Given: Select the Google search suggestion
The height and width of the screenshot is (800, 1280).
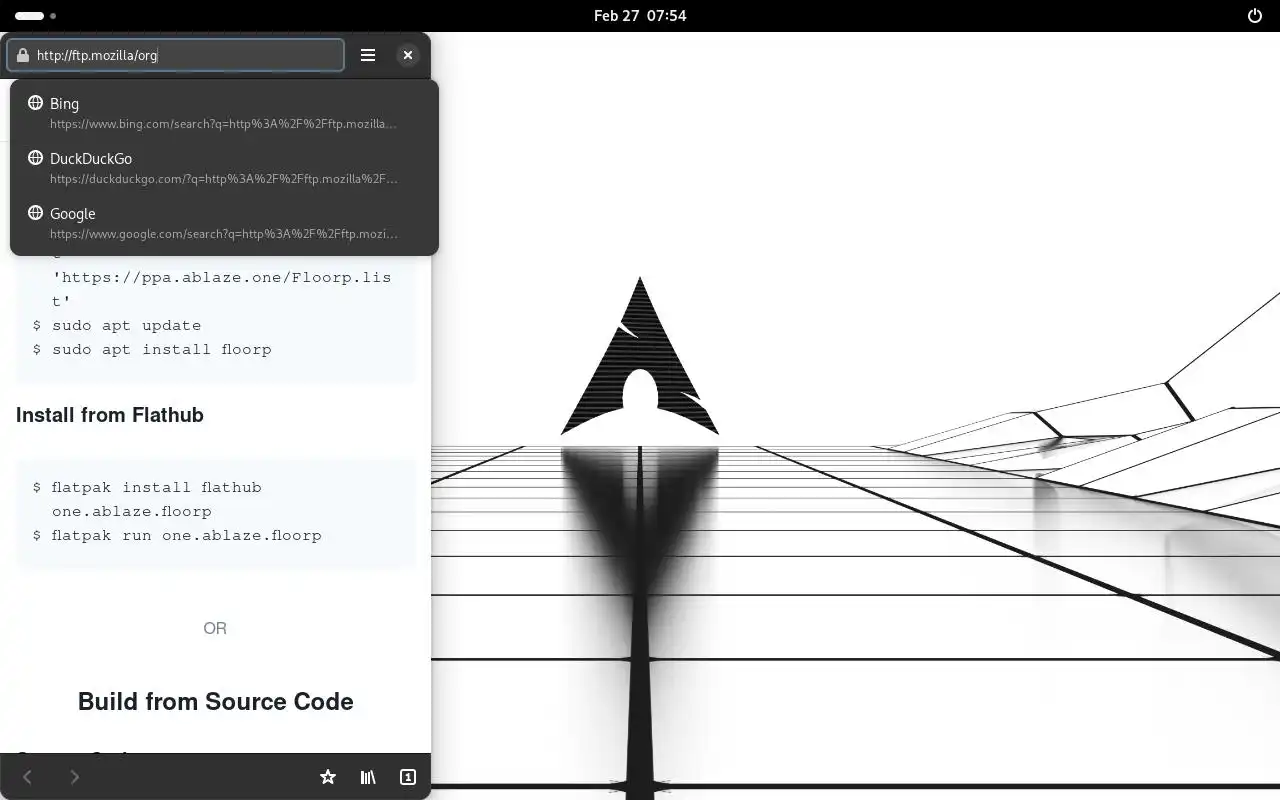Looking at the screenshot, I should pos(224,223).
